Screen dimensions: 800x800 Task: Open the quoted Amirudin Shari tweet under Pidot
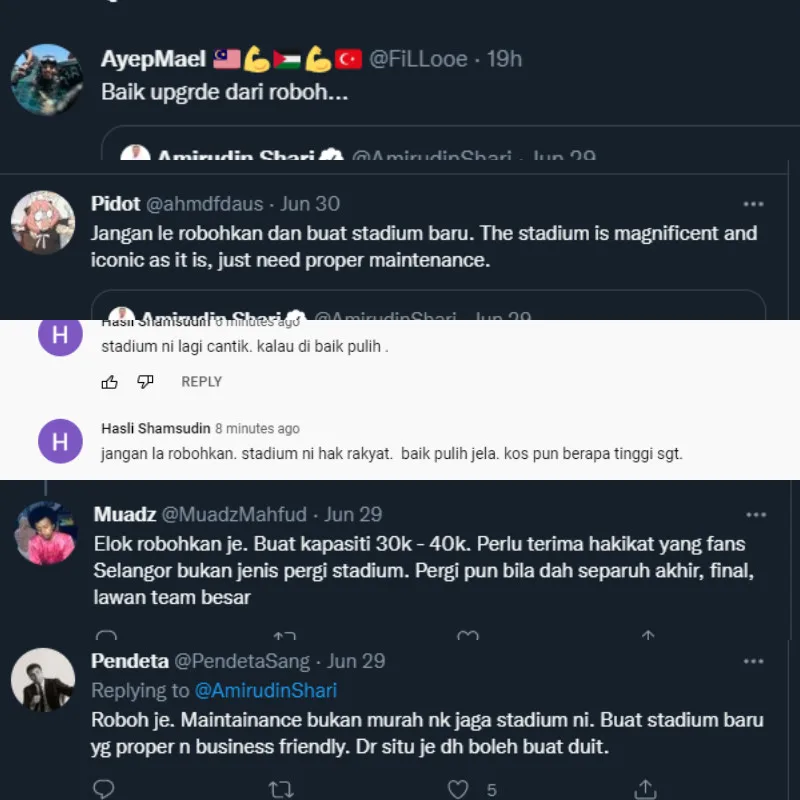tap(428, 306)
